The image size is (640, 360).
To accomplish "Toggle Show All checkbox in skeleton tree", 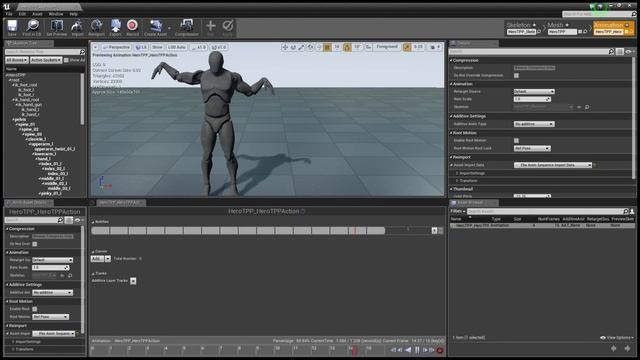I will (x=66, y=60).
